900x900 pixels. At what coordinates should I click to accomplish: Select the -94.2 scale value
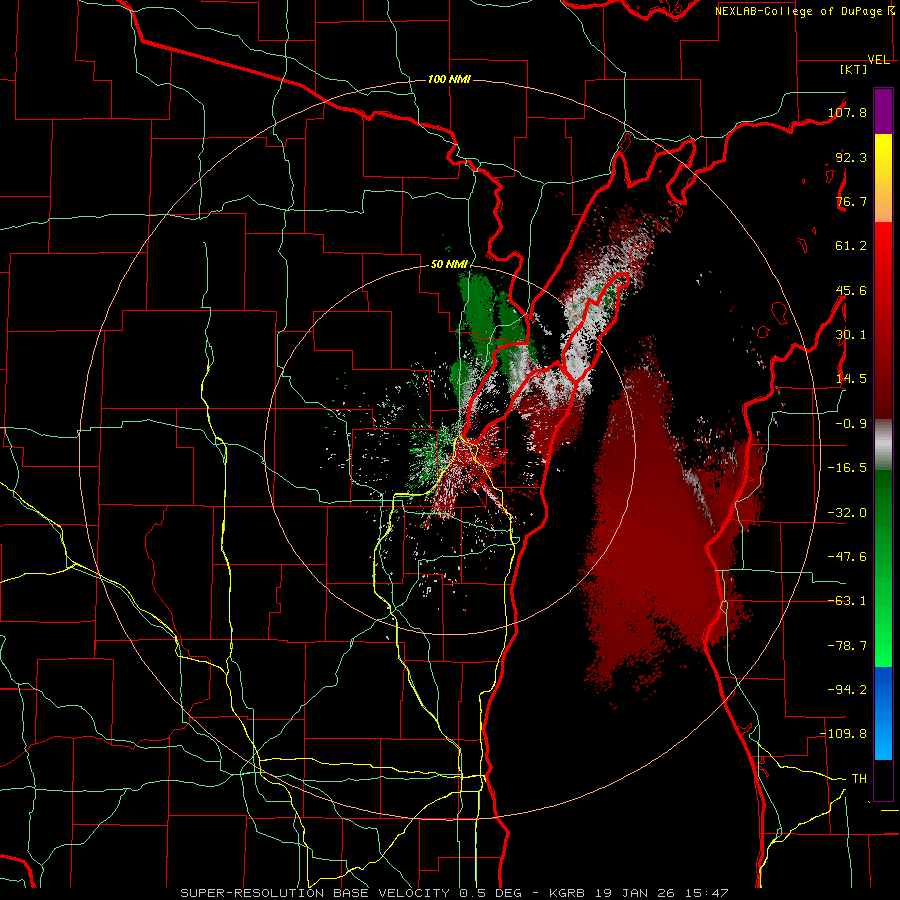click(x=847, y=689)
